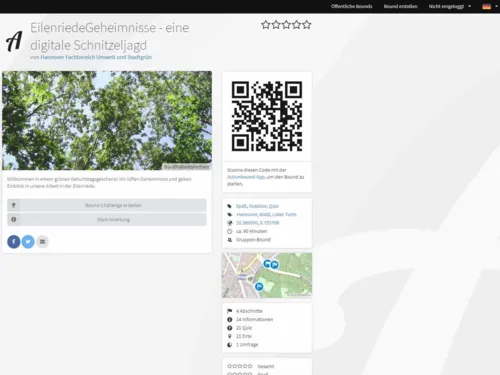Screen dimensions: 500x375
Task: Select the "Hannover" tag link
Action: coord(247,214)
